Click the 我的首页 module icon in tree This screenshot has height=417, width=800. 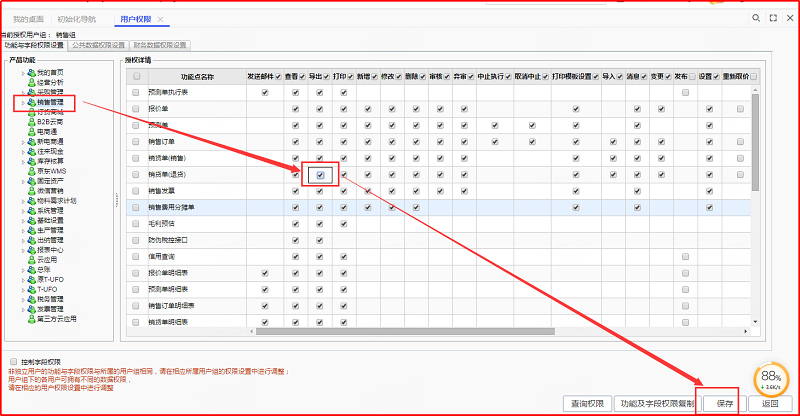(x=33, y=73)
